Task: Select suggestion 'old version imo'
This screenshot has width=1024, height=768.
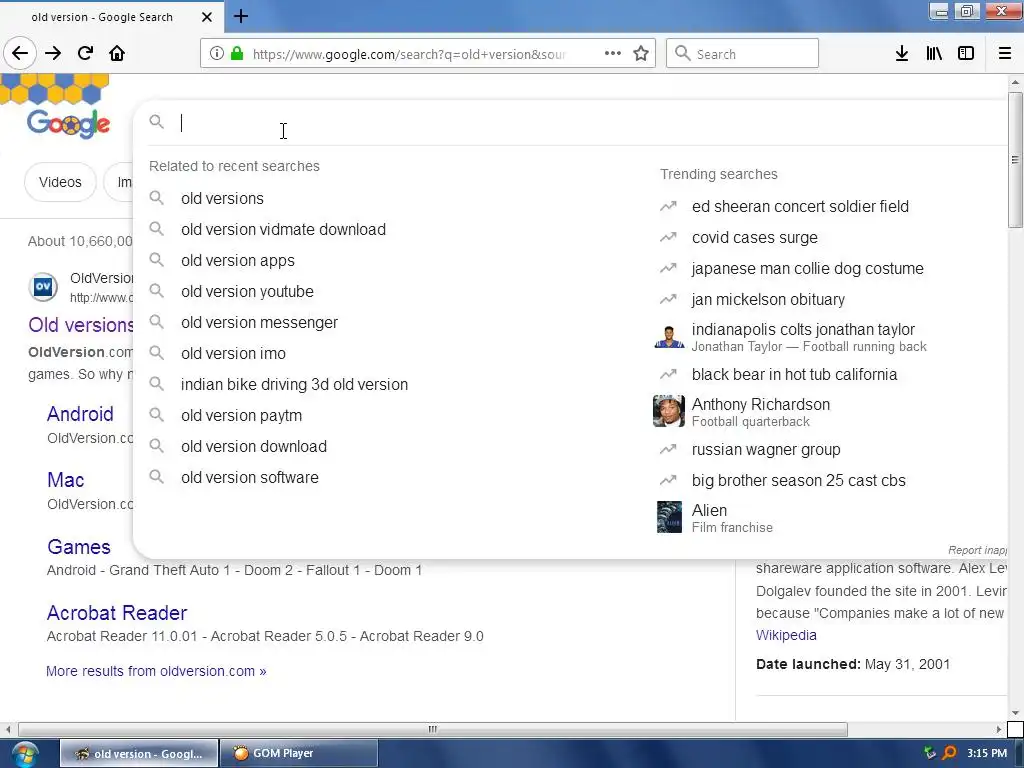Action: (x=233, y=353)
